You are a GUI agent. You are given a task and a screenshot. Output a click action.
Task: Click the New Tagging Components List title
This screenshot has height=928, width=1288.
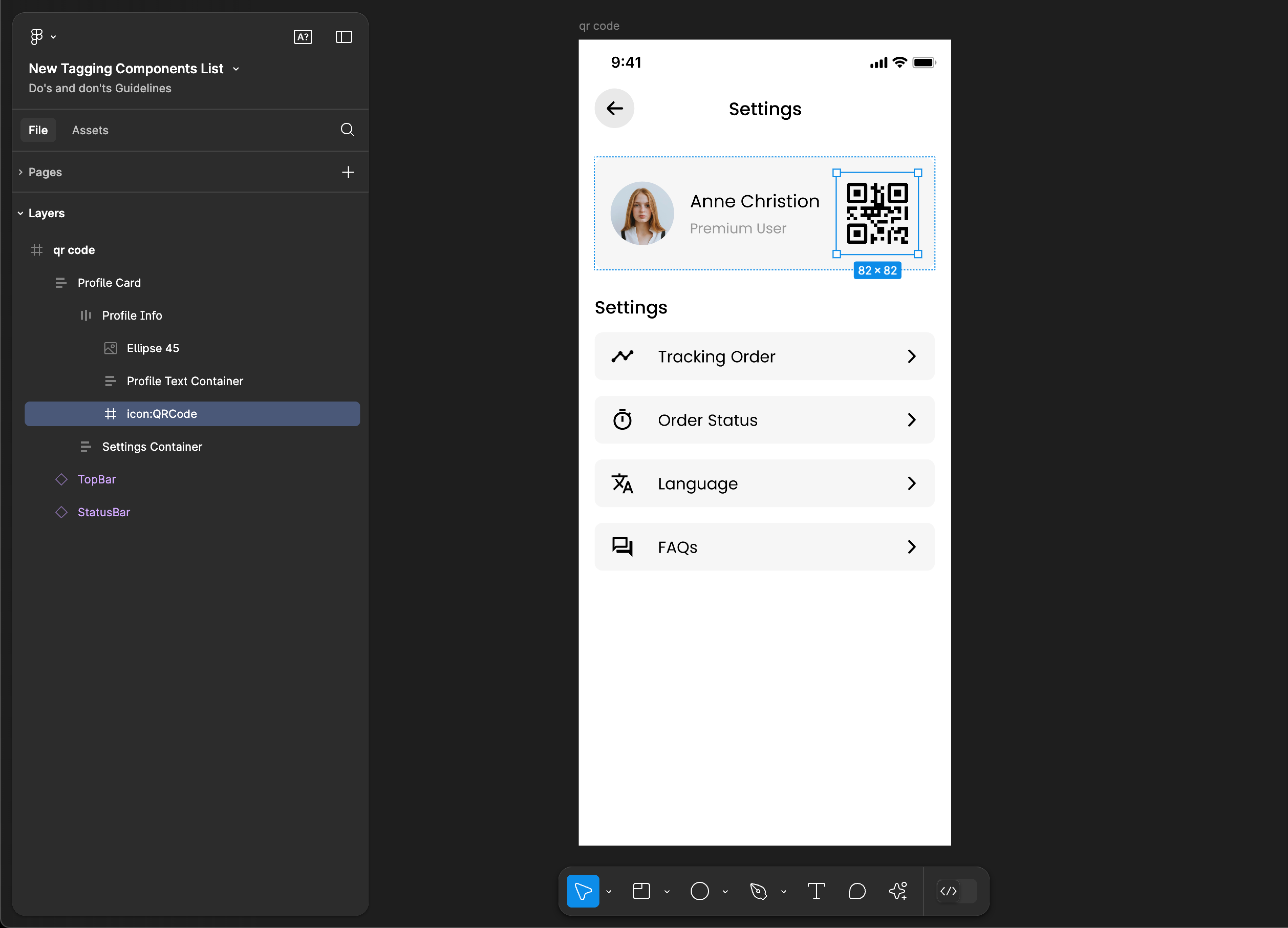tap(126, 69)
